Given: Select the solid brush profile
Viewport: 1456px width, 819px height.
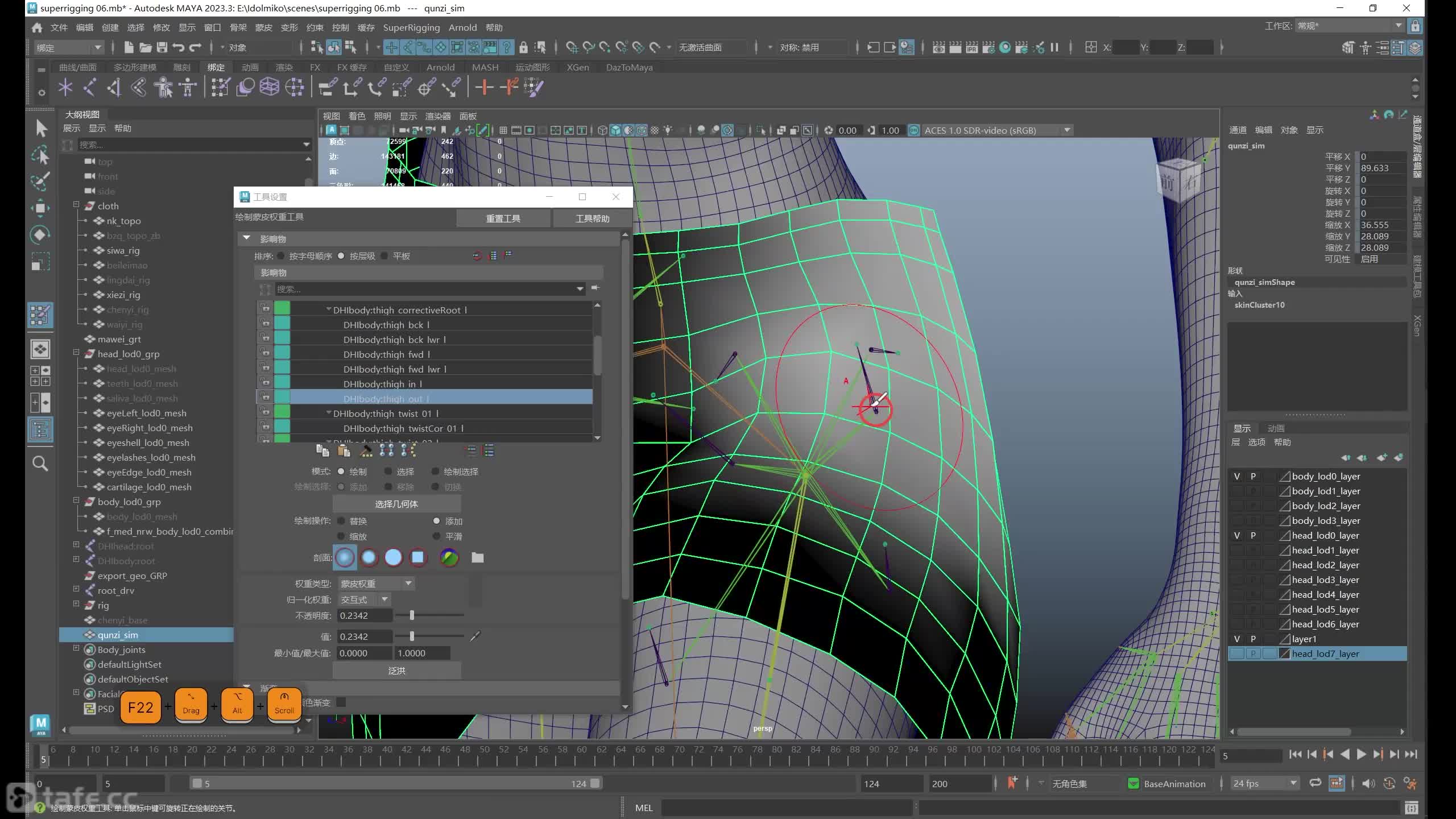Looking at the screenshot, I should tap(393, 557).
